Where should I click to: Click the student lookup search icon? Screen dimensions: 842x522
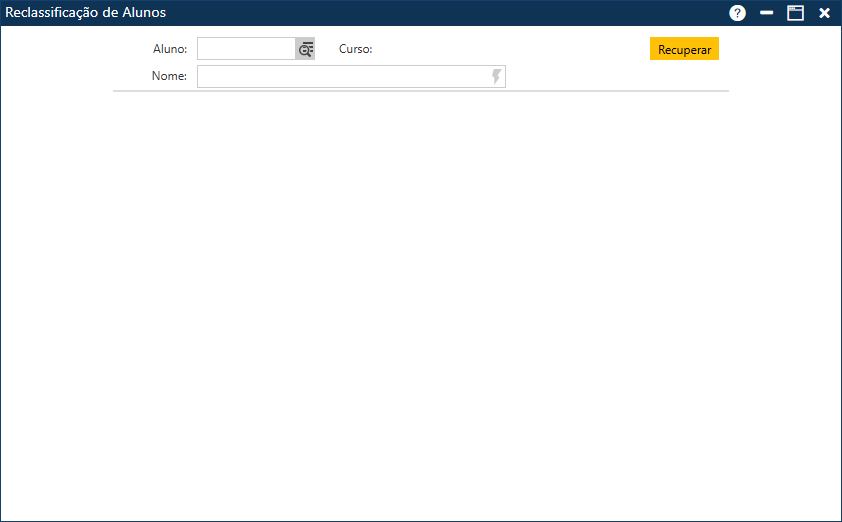point(305,49)
